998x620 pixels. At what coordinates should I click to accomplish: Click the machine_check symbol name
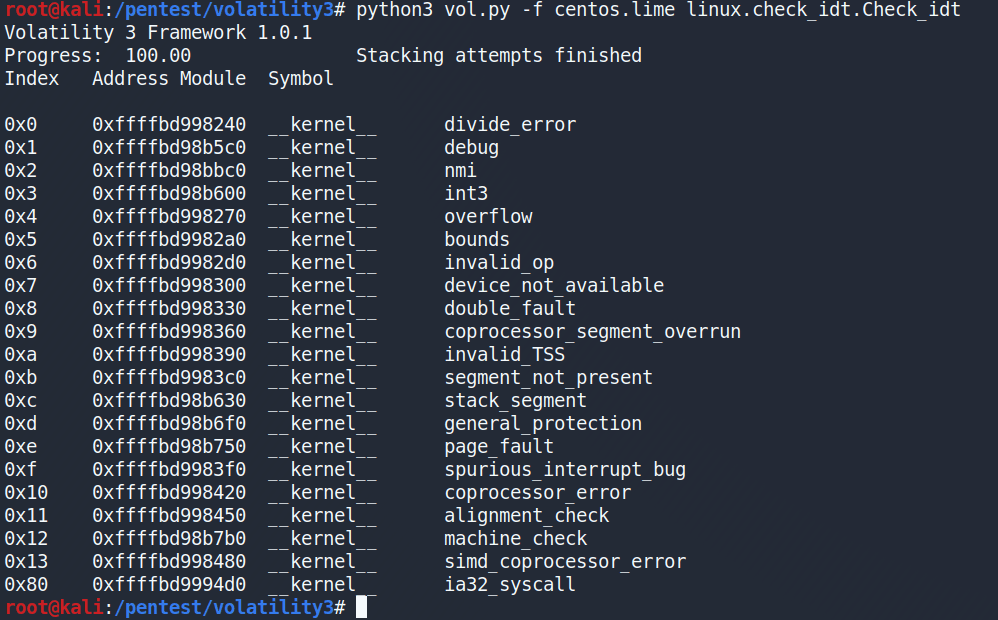(516, 539)
